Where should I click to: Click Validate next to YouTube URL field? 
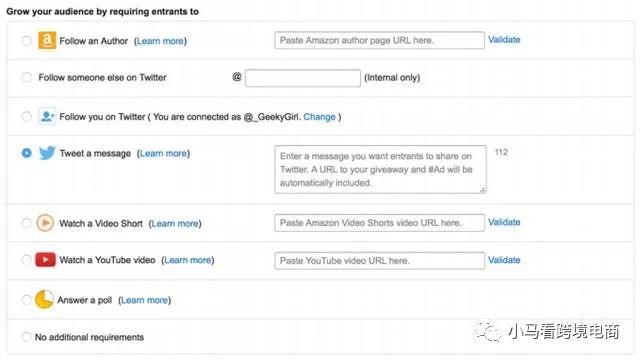(504, 260)
